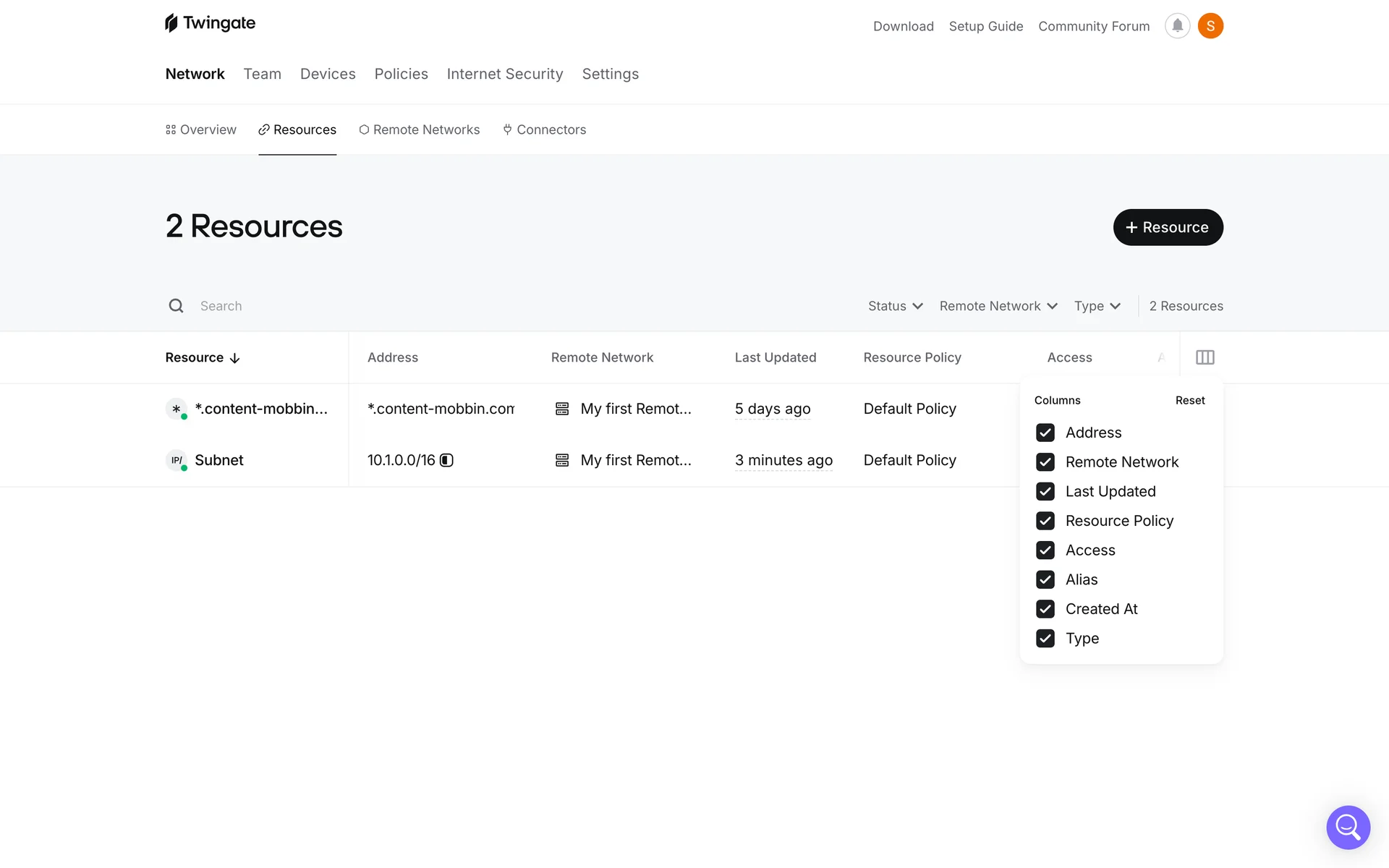Expand the Status filter dropdown
The width and height of the screenshot is (1389, 868).
pos(895,306)
